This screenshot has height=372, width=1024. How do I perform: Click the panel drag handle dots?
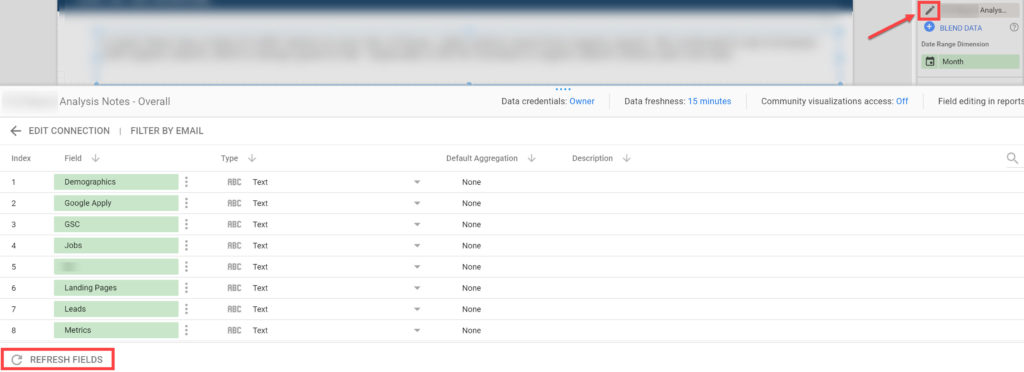point(562,89)
